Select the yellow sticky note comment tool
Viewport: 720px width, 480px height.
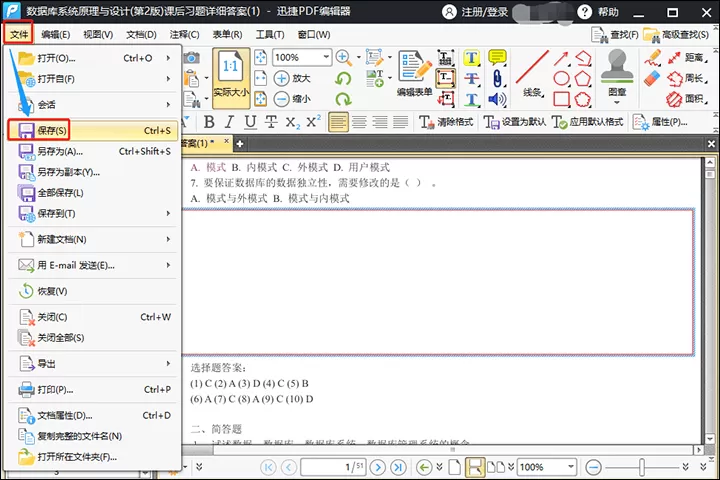coord(497,57)
